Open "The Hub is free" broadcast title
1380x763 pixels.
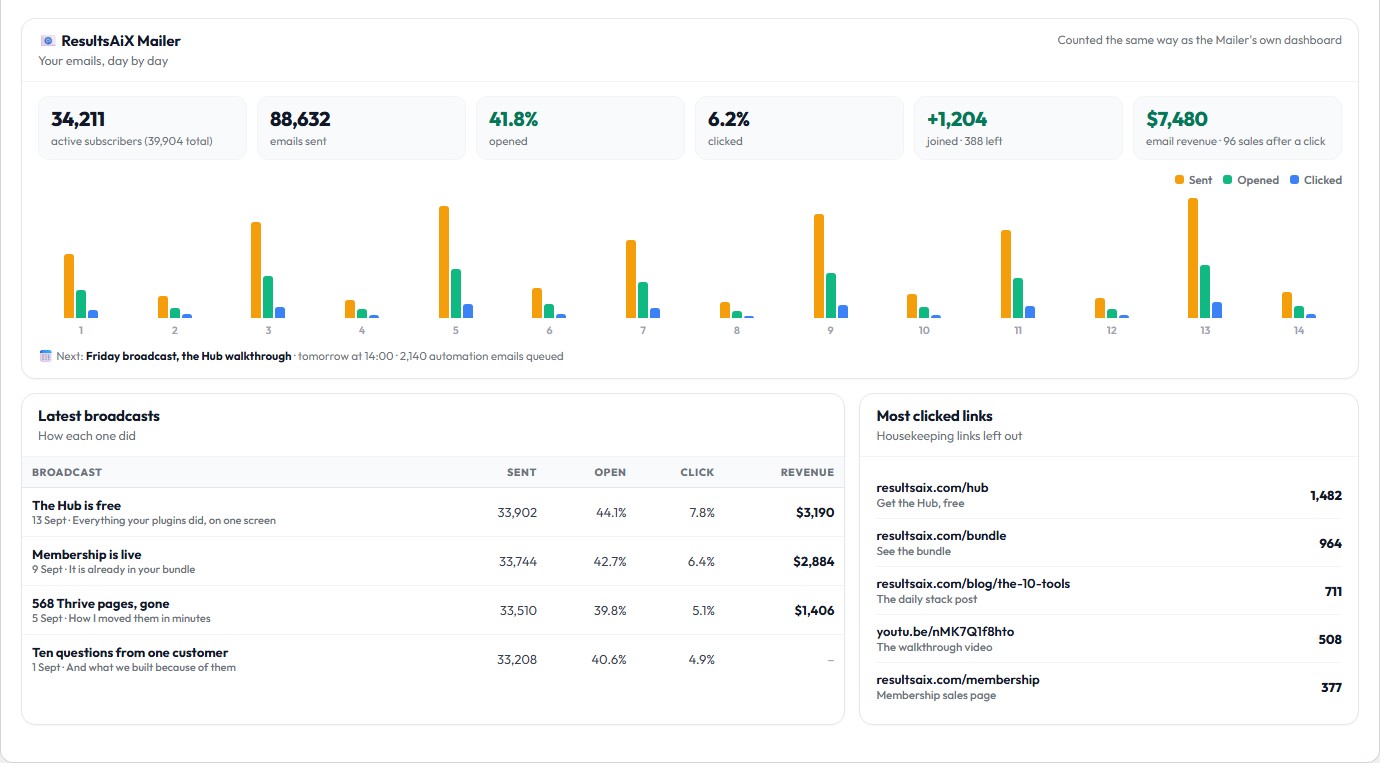click(76, 506)
